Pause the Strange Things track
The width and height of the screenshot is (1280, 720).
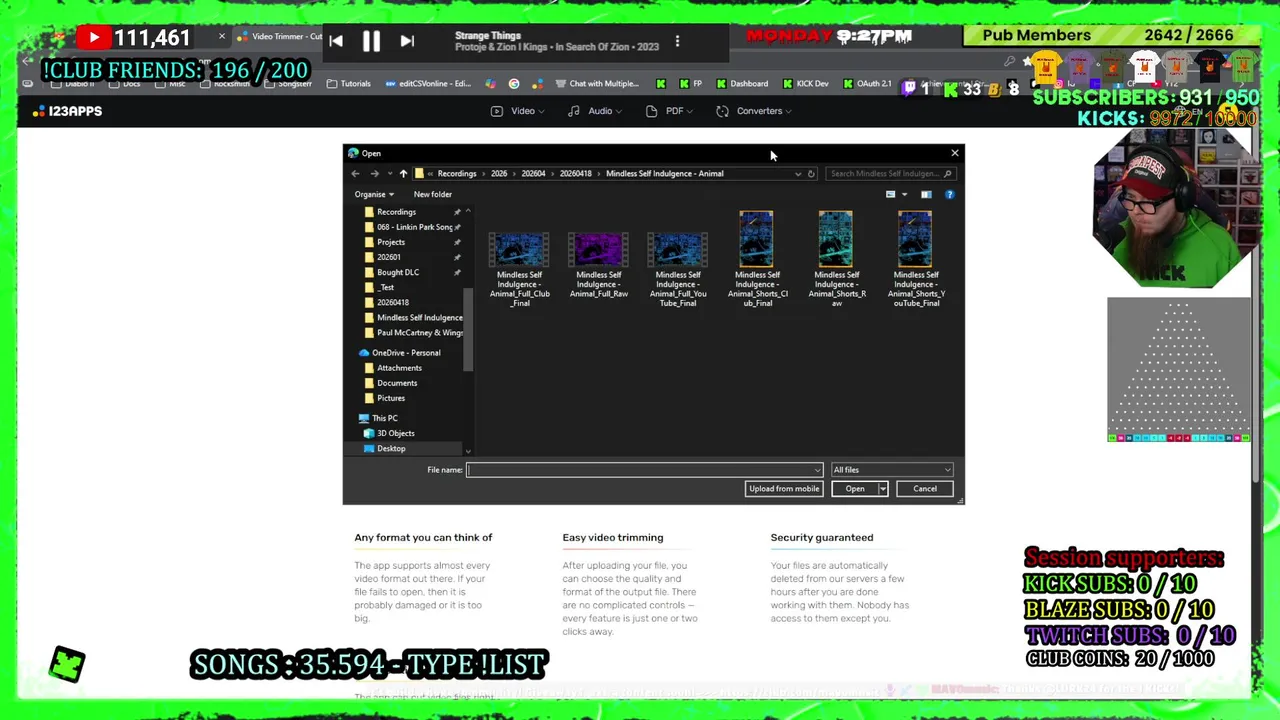point(371,41)
